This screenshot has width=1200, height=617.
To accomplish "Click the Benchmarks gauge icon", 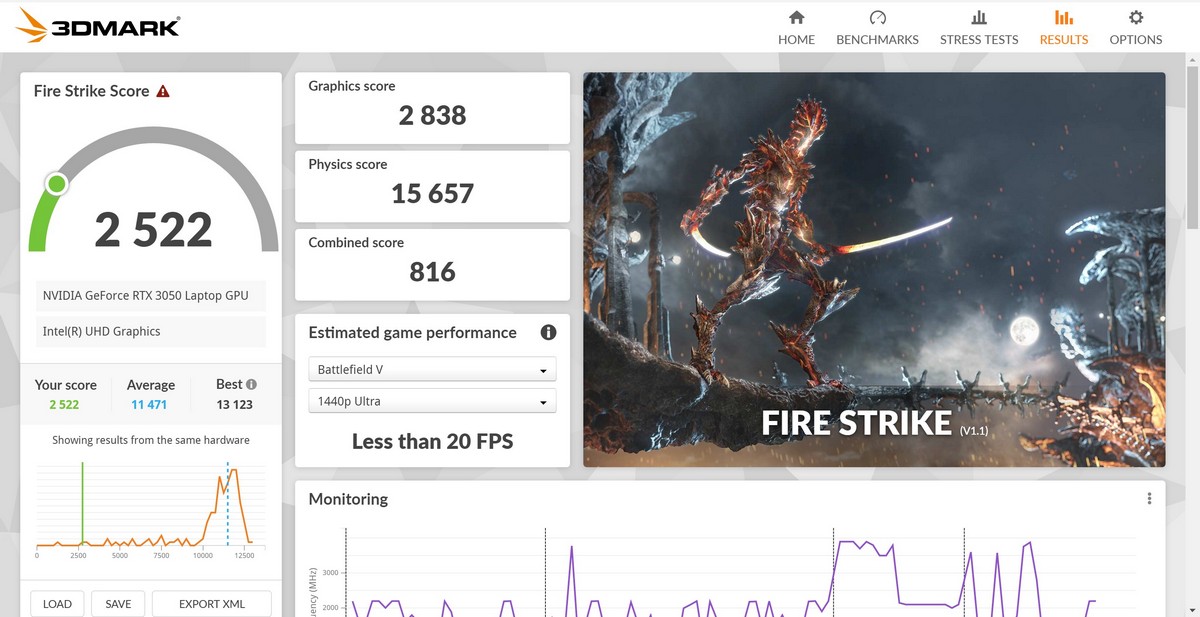I will 877,18.
